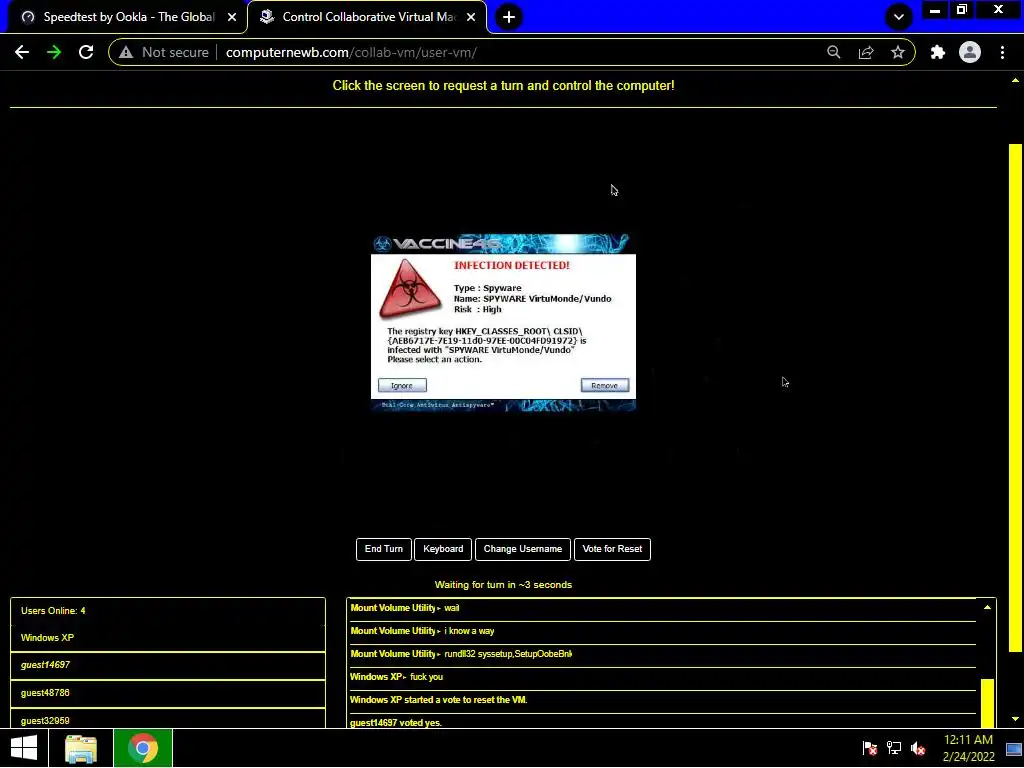
Task: Go forward with the green forward arrow
Action: 54,52
